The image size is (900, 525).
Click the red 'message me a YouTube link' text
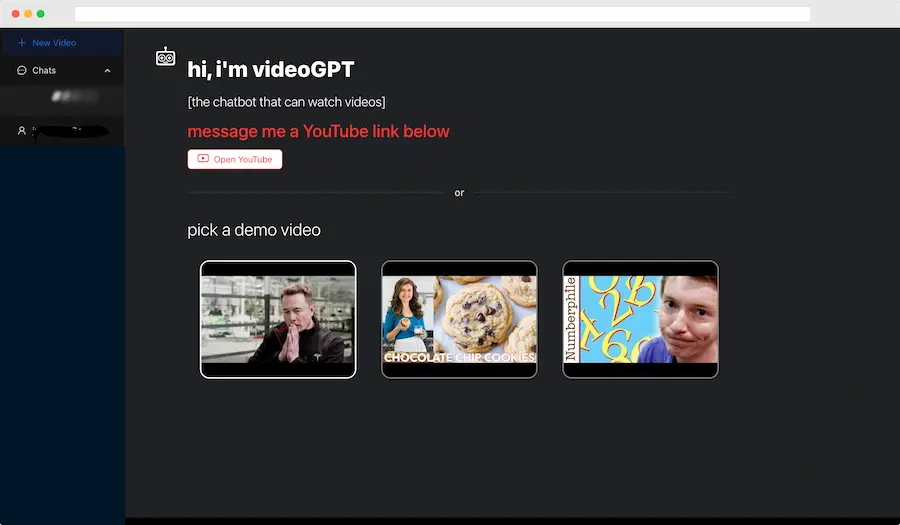[318, 131]
